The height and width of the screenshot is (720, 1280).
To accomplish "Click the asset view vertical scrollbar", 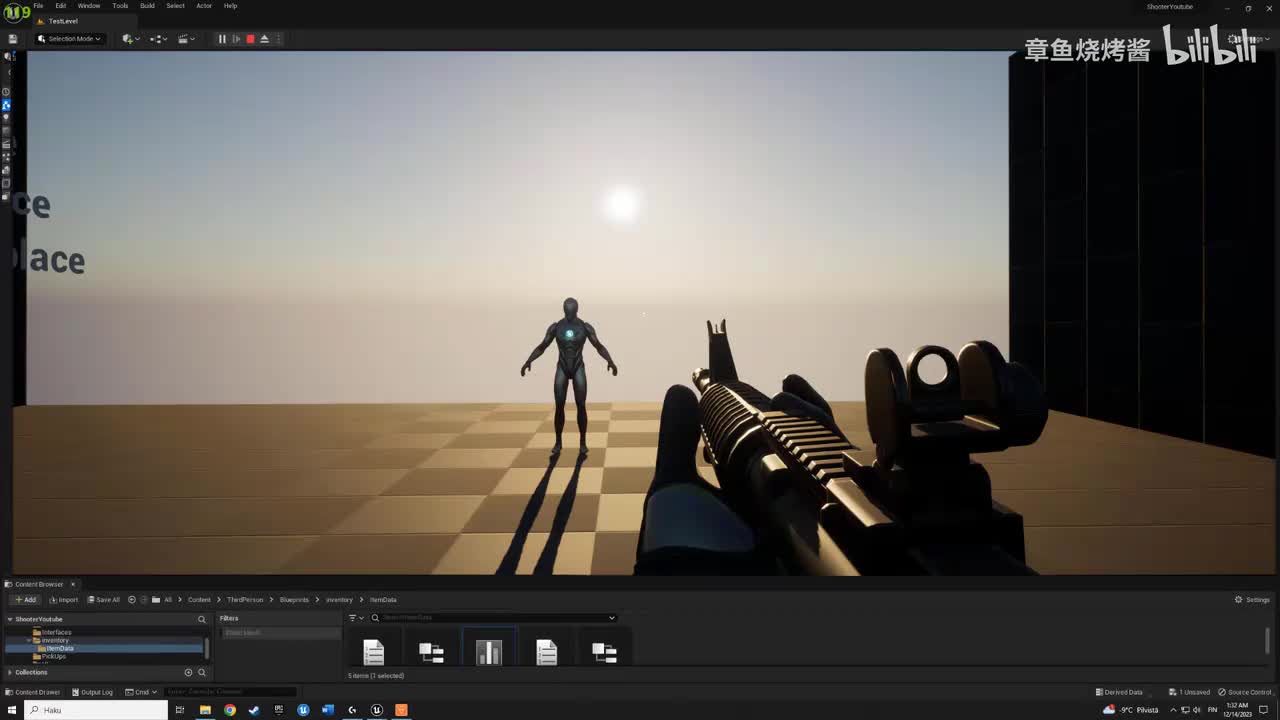I will (1267, 640).
